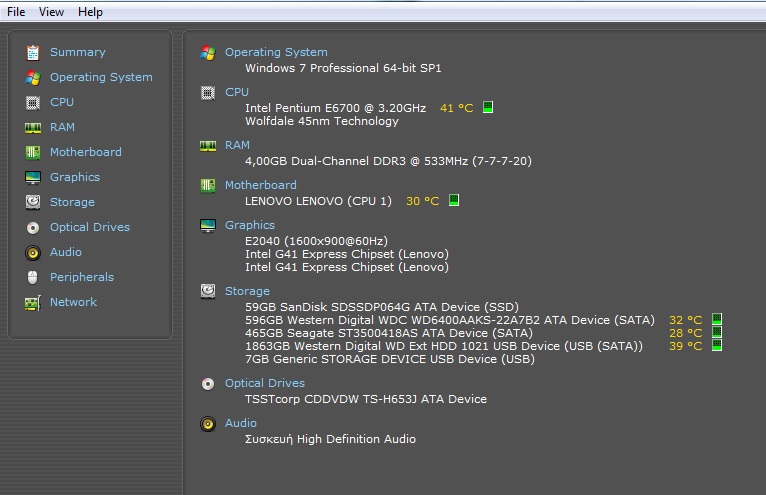Screen dimensions: 766x495
Task: Click the Motherboard icon in sidebar
Action: click(x=33, y=152)
